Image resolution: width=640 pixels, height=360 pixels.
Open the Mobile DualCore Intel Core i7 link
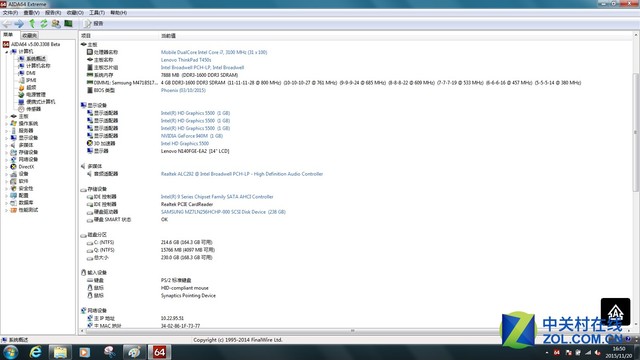214,52
